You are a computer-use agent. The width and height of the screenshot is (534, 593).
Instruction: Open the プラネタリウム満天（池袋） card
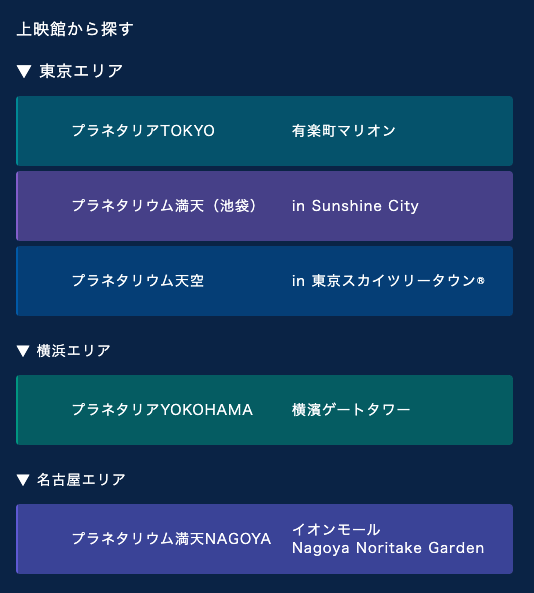click(264, 206)
